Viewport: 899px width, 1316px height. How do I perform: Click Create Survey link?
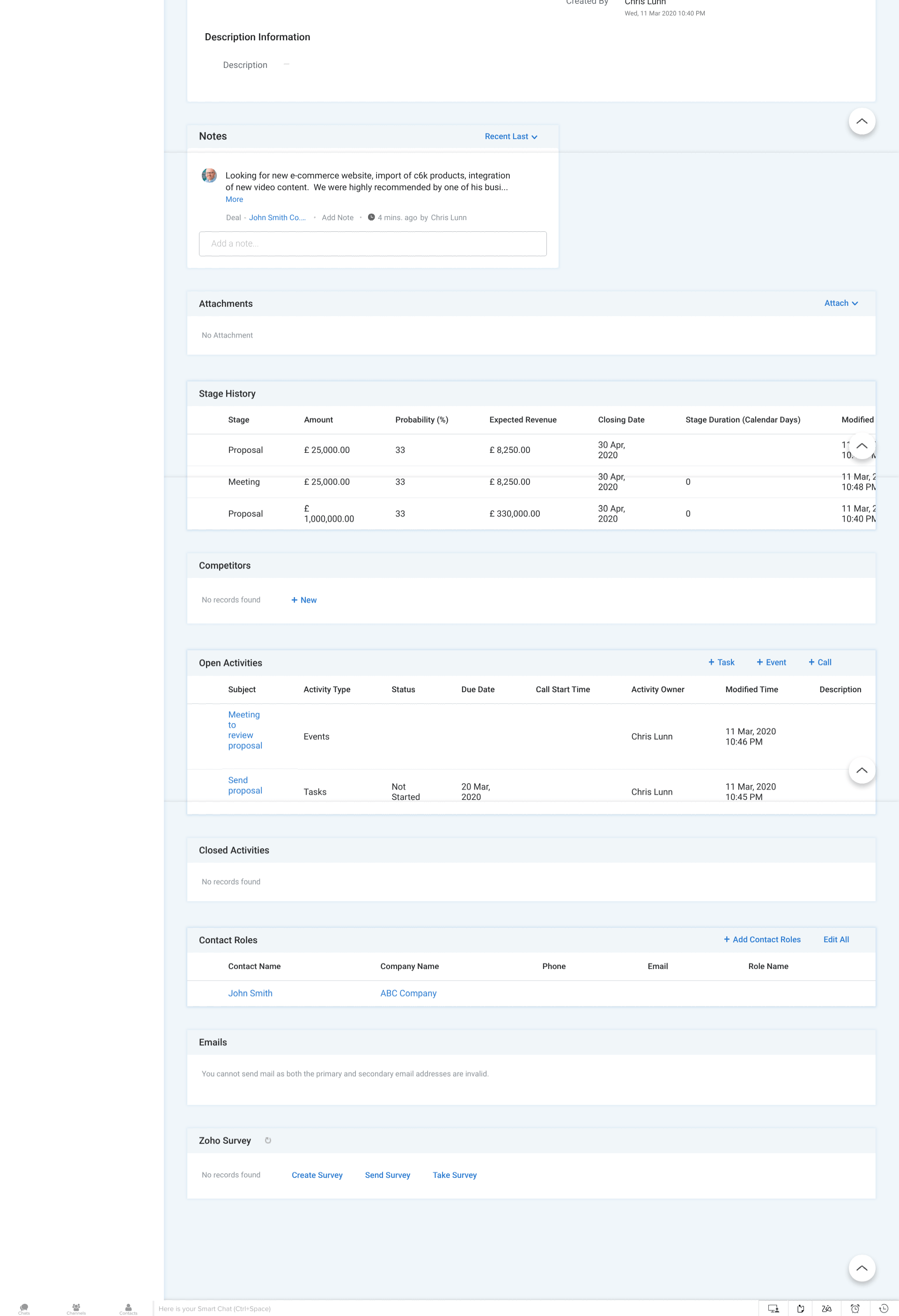317,1175
